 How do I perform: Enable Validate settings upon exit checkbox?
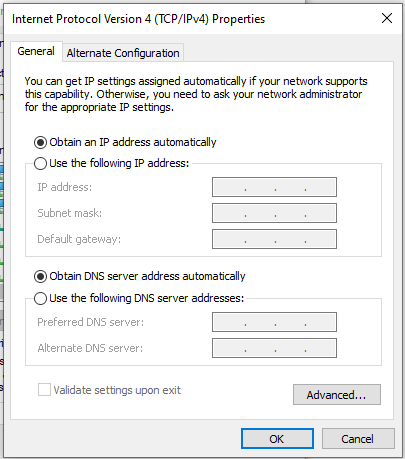(x=44, y=390)
